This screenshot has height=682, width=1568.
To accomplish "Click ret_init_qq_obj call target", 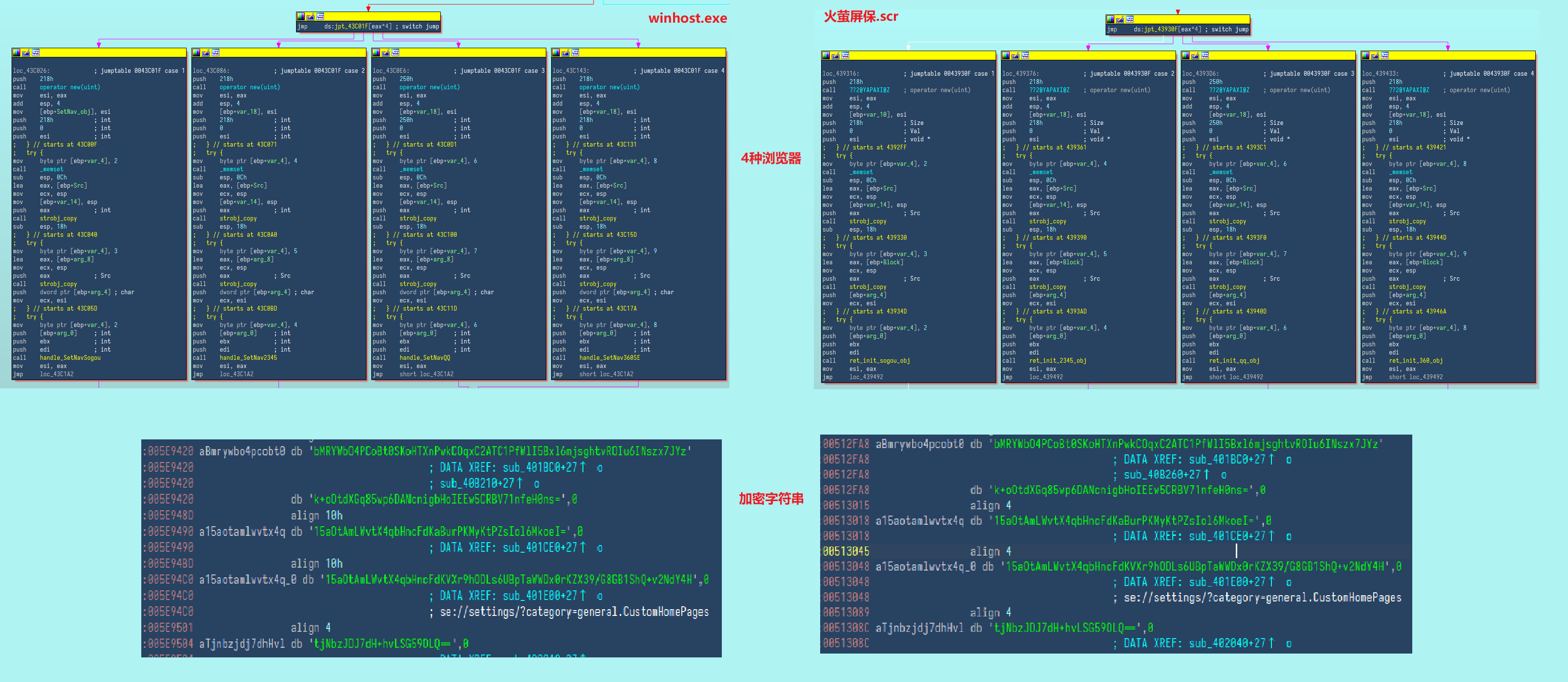I will [1234, 361].
